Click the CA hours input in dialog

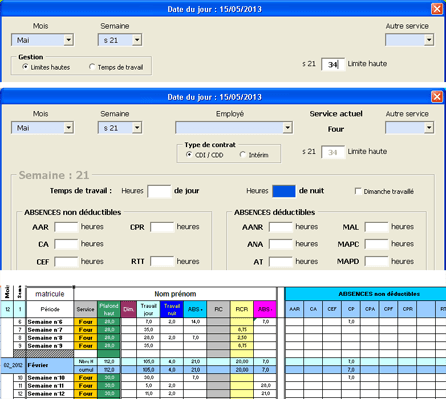[x=66, y=244]
